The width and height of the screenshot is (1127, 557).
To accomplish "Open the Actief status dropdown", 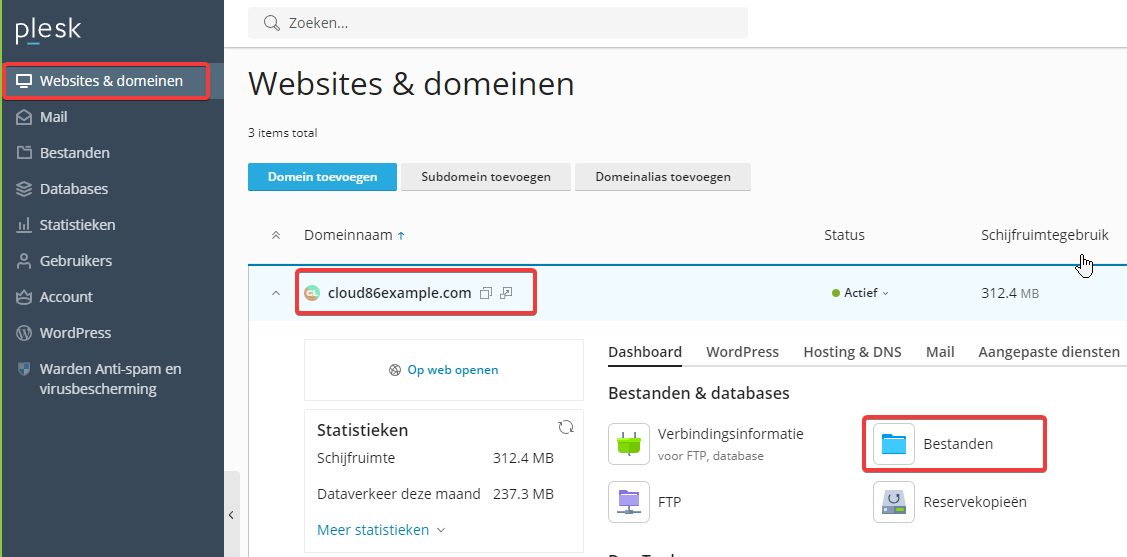I will click(860, 293).
